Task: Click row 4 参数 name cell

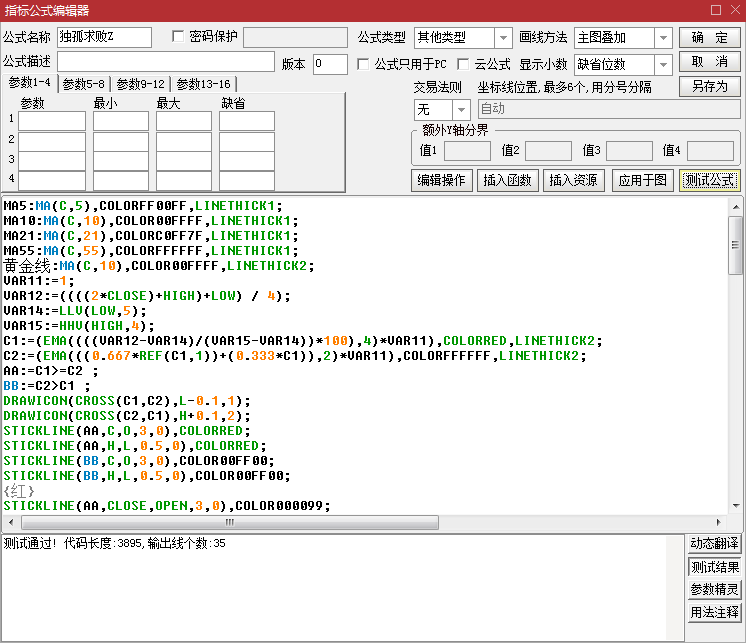Action: point(52,181)
